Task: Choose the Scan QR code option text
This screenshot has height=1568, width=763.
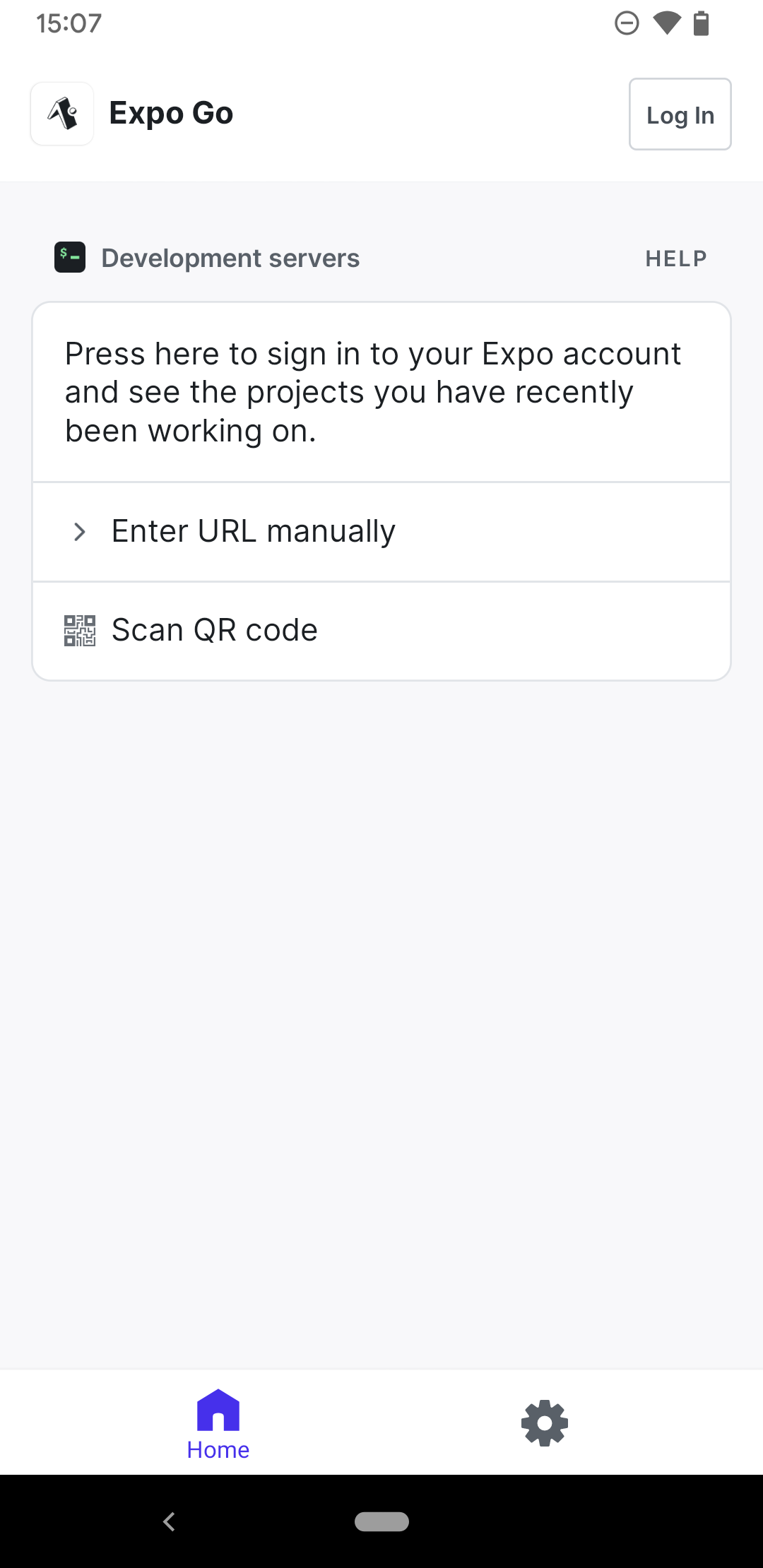Action: coord(215,631)
